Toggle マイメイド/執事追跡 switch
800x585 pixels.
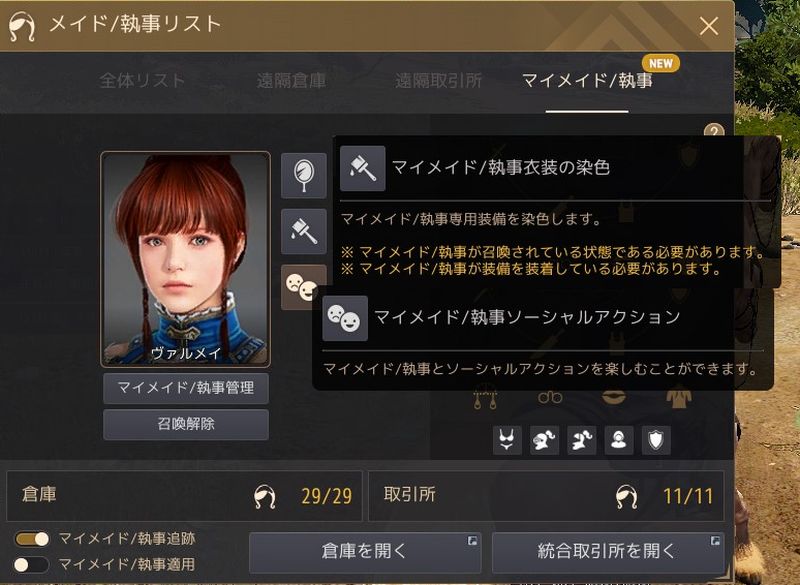tap(32, 539)
